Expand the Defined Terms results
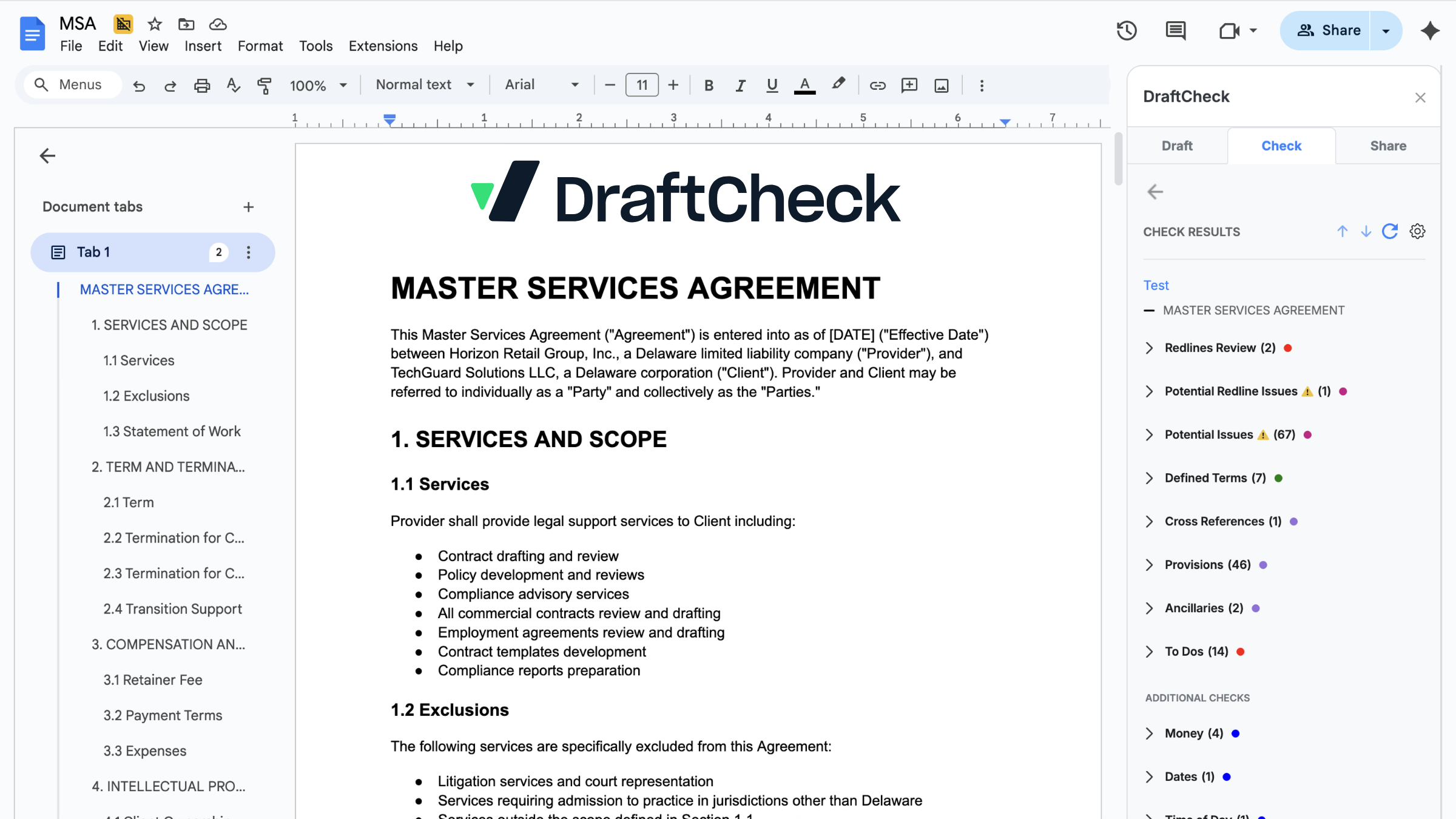 [1150, 478]
